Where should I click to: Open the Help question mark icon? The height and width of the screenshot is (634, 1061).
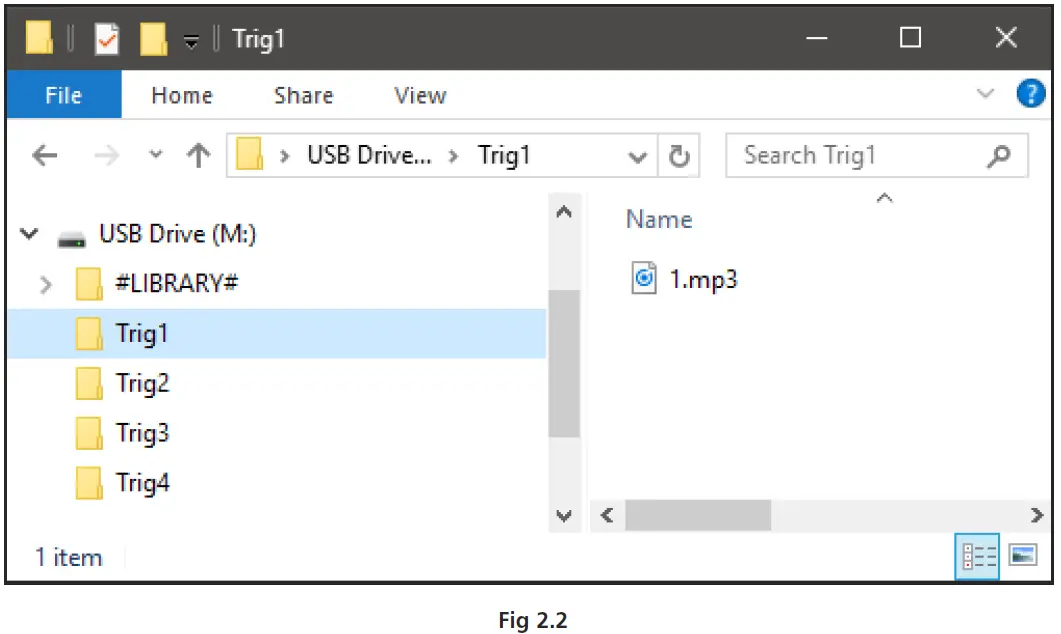click(1030, 95)
